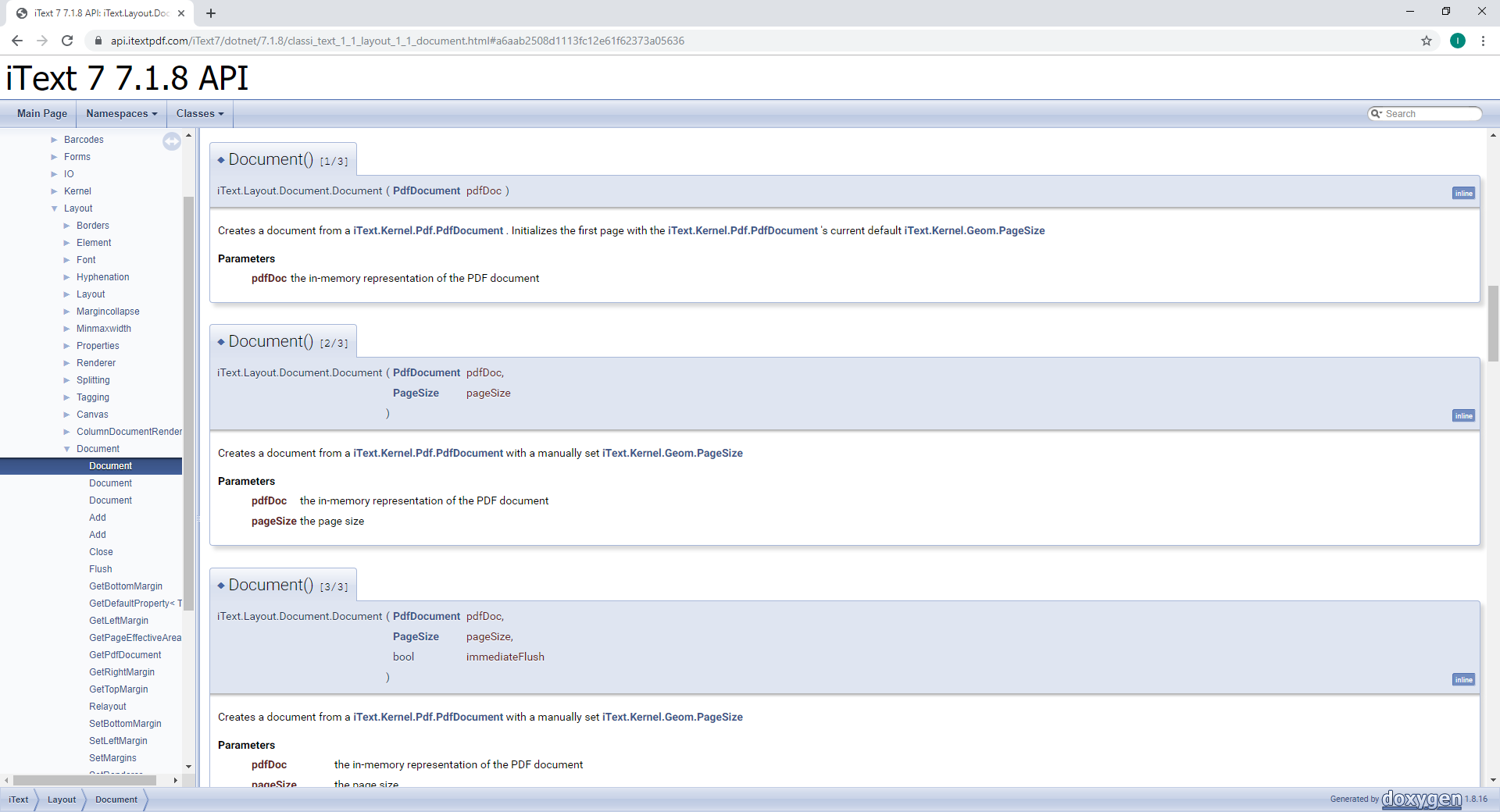This screenshot has width=1500, height=812.
Task: Collapse the Layout tree node
Action: [55, 208]
